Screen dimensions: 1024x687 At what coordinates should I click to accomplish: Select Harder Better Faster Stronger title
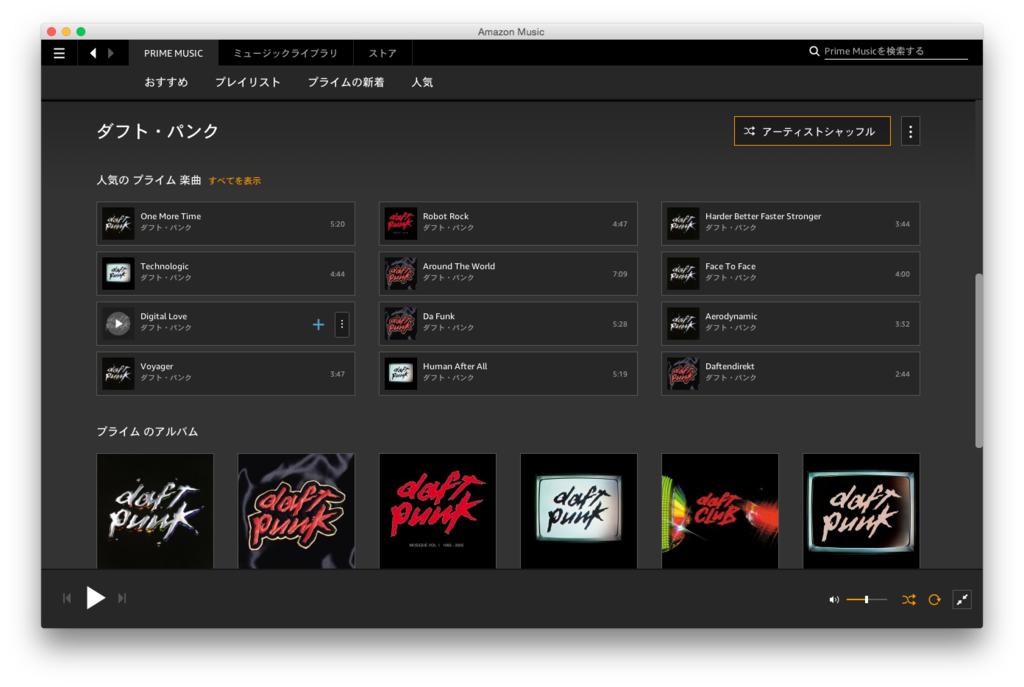(763, 216)
